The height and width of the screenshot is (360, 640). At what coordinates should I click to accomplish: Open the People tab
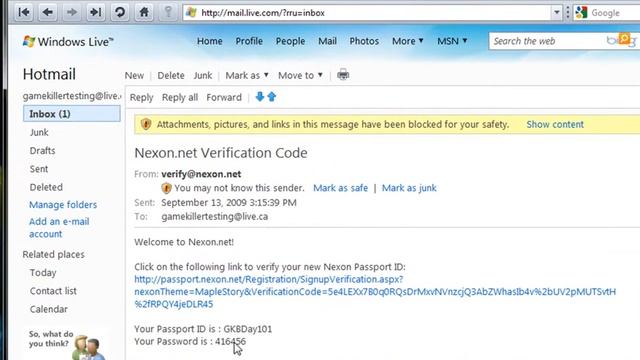290,41
